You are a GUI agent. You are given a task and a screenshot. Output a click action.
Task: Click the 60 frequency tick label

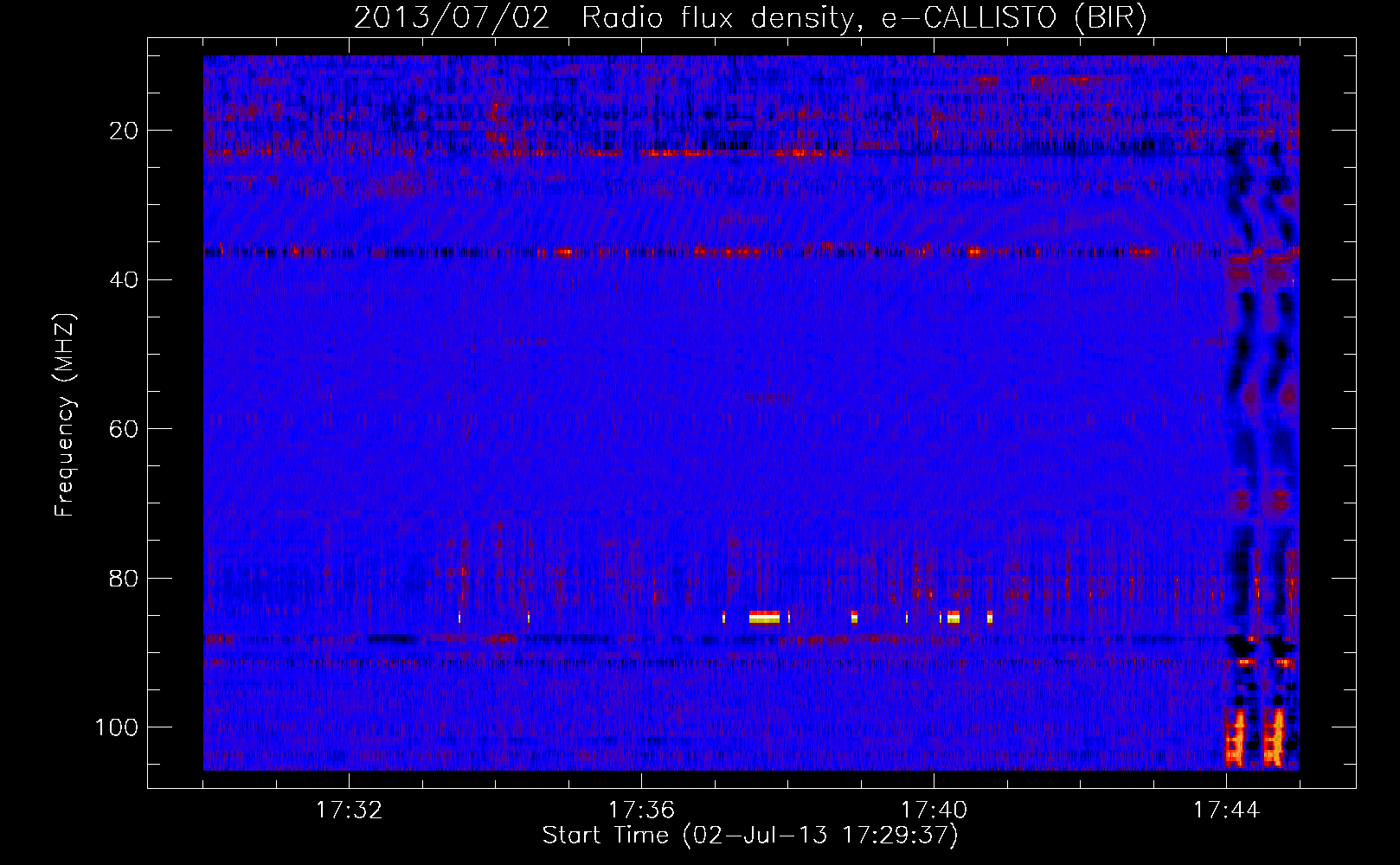125,429
